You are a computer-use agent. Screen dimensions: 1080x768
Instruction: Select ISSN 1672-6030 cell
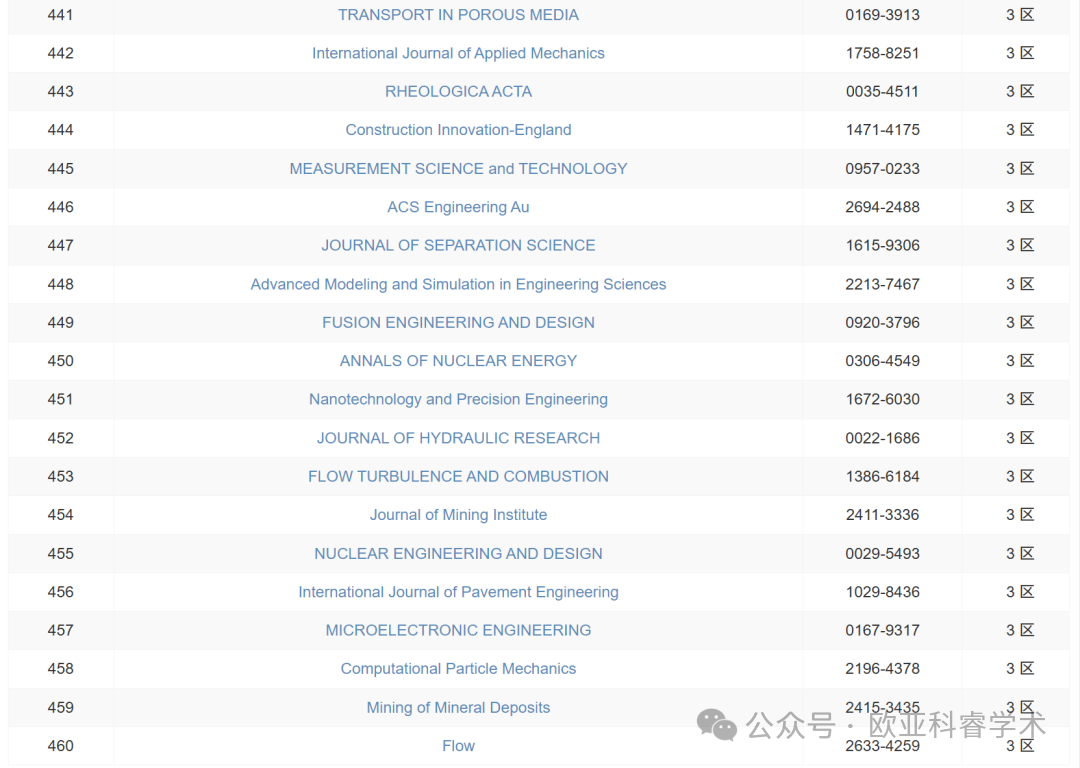(x=882, y=399)
